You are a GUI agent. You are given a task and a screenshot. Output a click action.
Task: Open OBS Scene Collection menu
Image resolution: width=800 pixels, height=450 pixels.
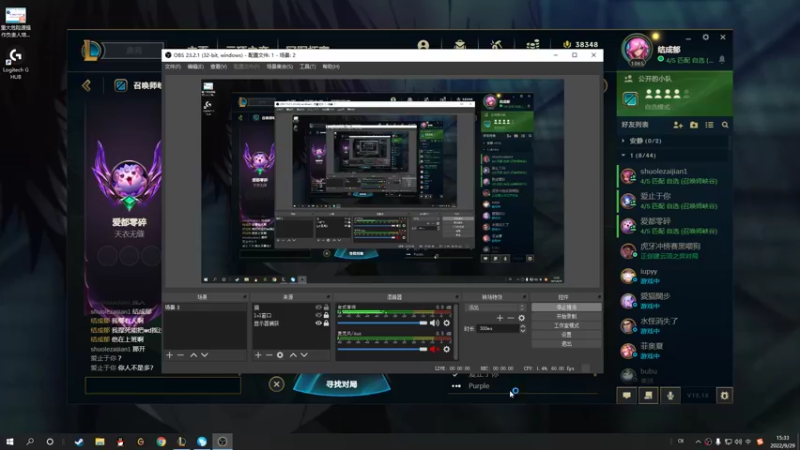(280, 67)
